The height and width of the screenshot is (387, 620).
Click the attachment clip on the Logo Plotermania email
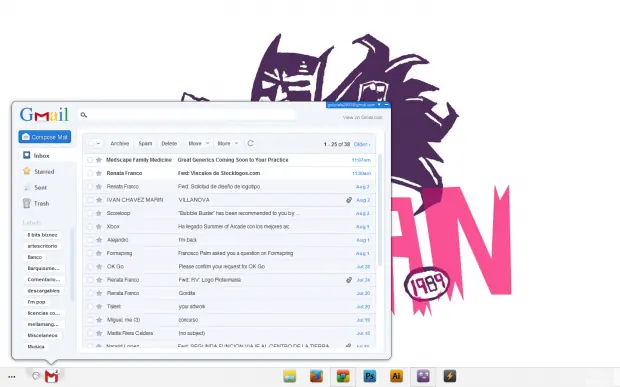click(349, 280)
